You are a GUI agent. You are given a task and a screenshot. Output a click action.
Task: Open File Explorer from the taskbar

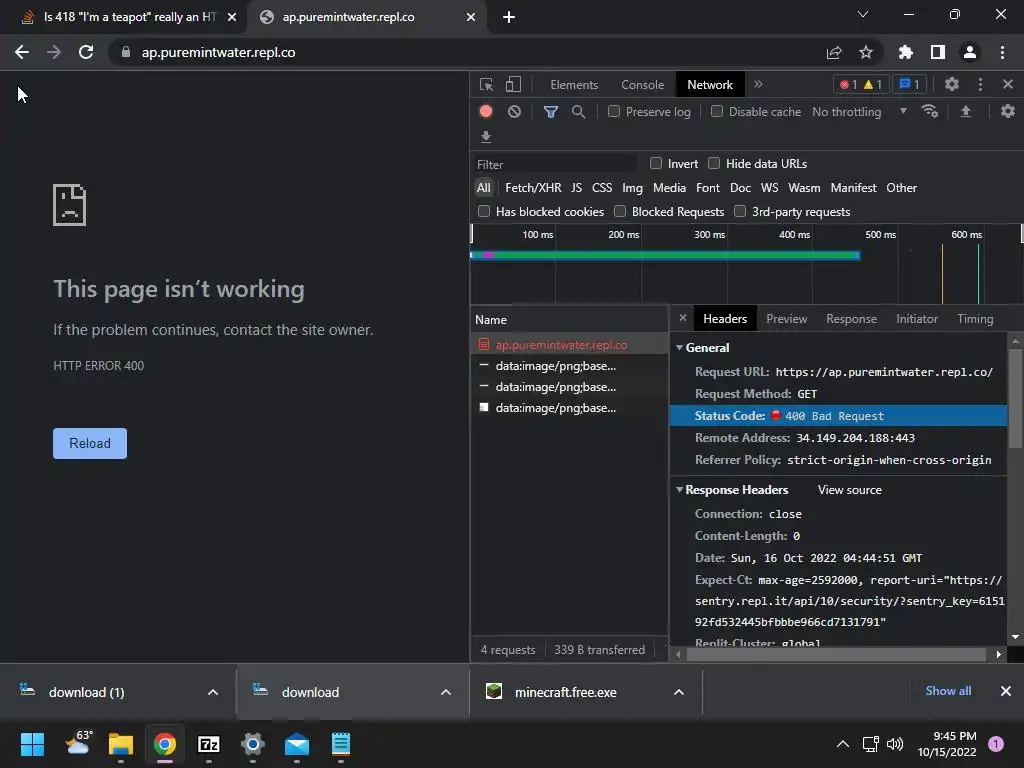(x=121, y=744)
